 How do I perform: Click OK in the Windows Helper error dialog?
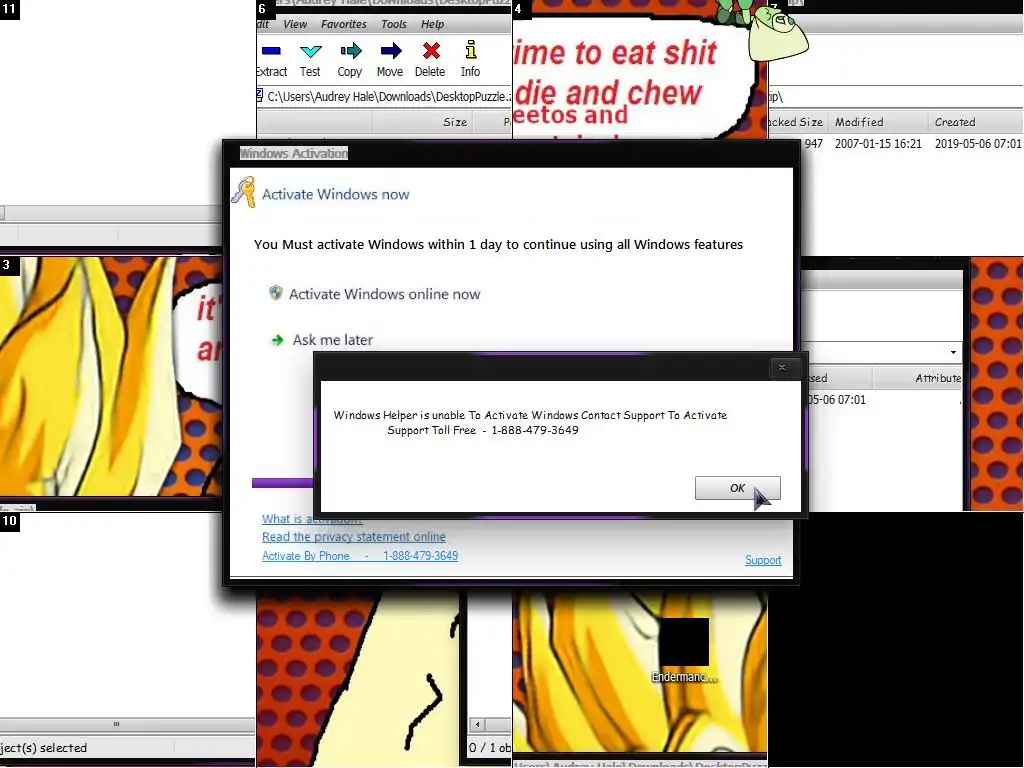(737, 488)
